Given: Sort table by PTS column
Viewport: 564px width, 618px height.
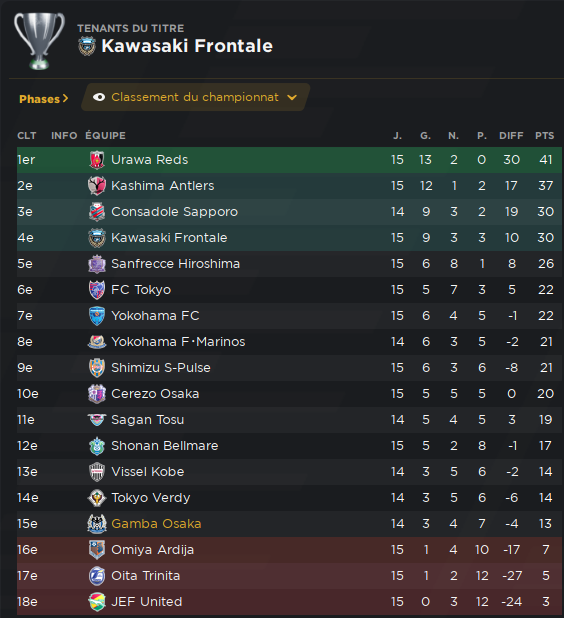Looking at the screenshot, I should click(x=545, y=136).
